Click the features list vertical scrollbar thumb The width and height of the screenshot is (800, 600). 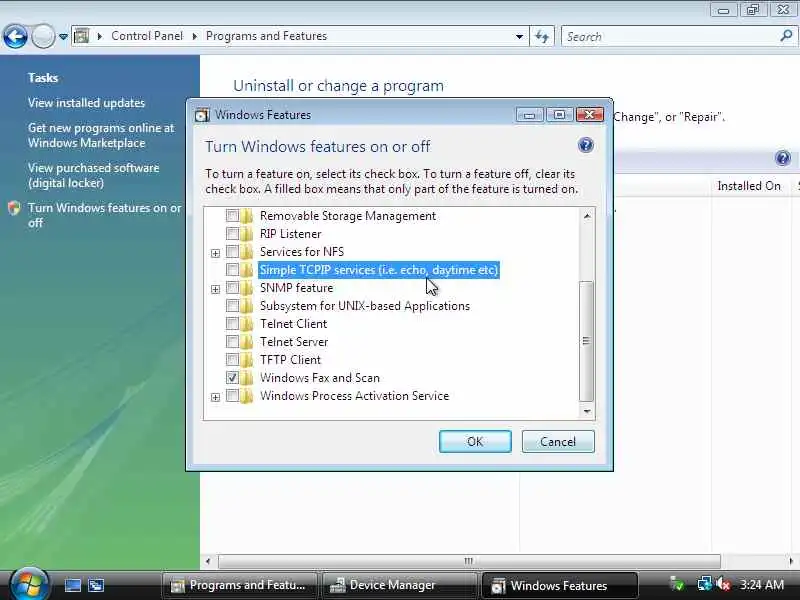point(587,341)
